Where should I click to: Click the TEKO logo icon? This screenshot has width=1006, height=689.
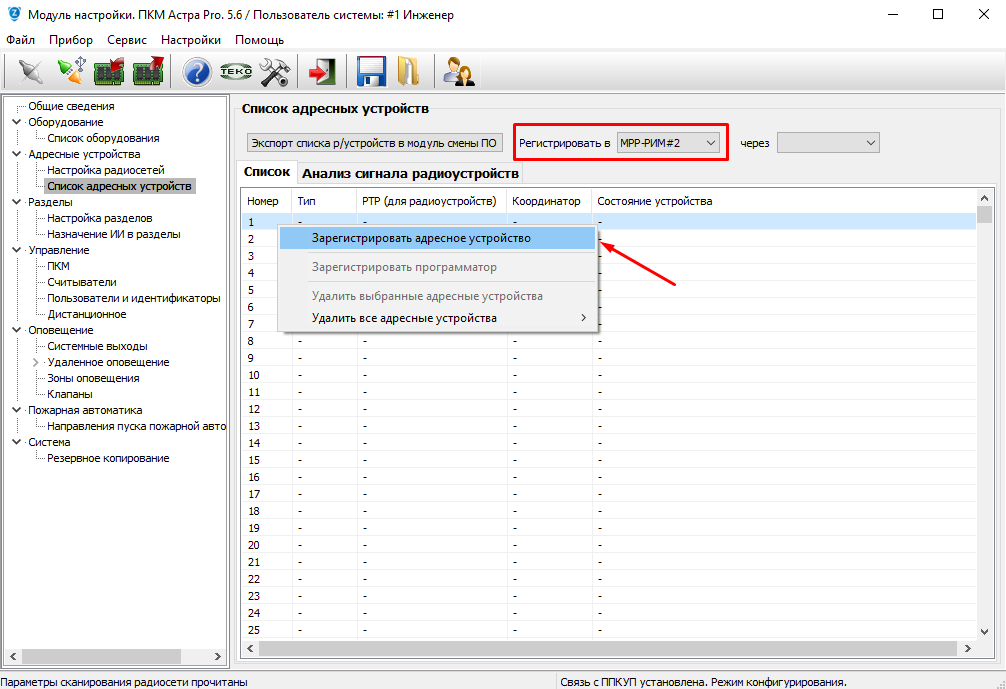coord(236,72)
